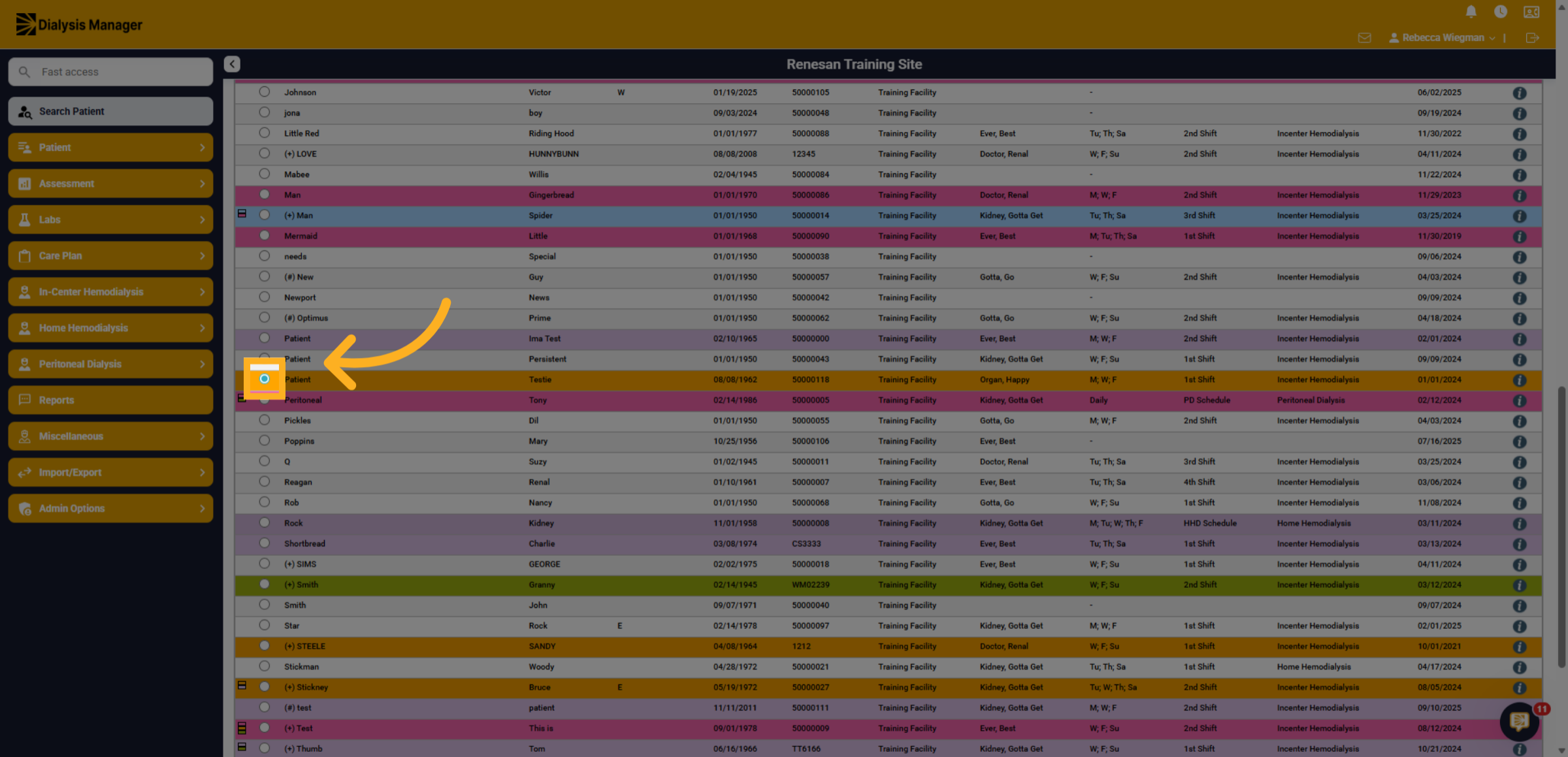The image size is (1568, 757).
Task: Click the patient list vertical scrollbar
Action: click(1561, 526)
